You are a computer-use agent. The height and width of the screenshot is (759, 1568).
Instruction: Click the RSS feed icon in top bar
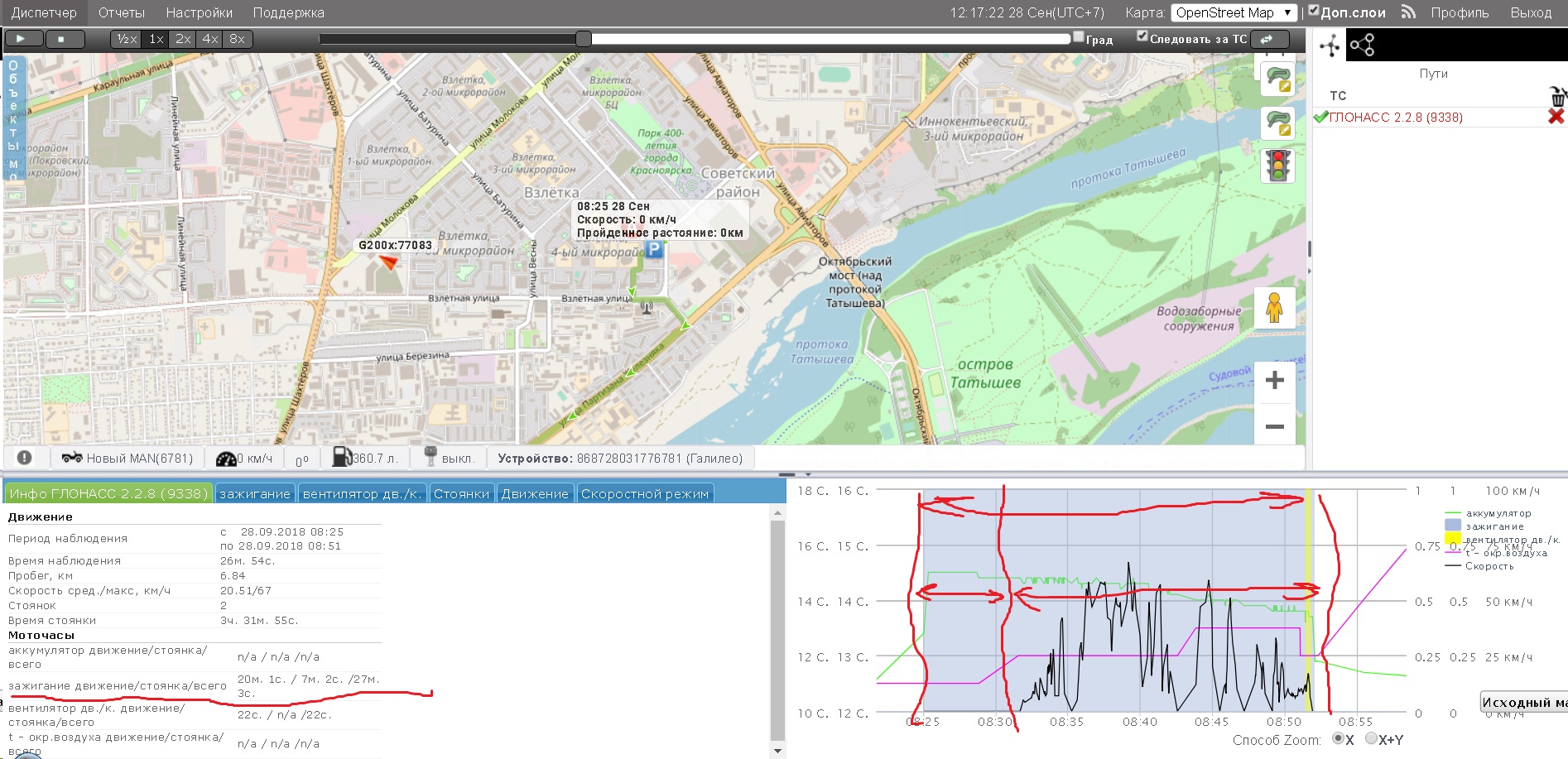[1408, 12]
